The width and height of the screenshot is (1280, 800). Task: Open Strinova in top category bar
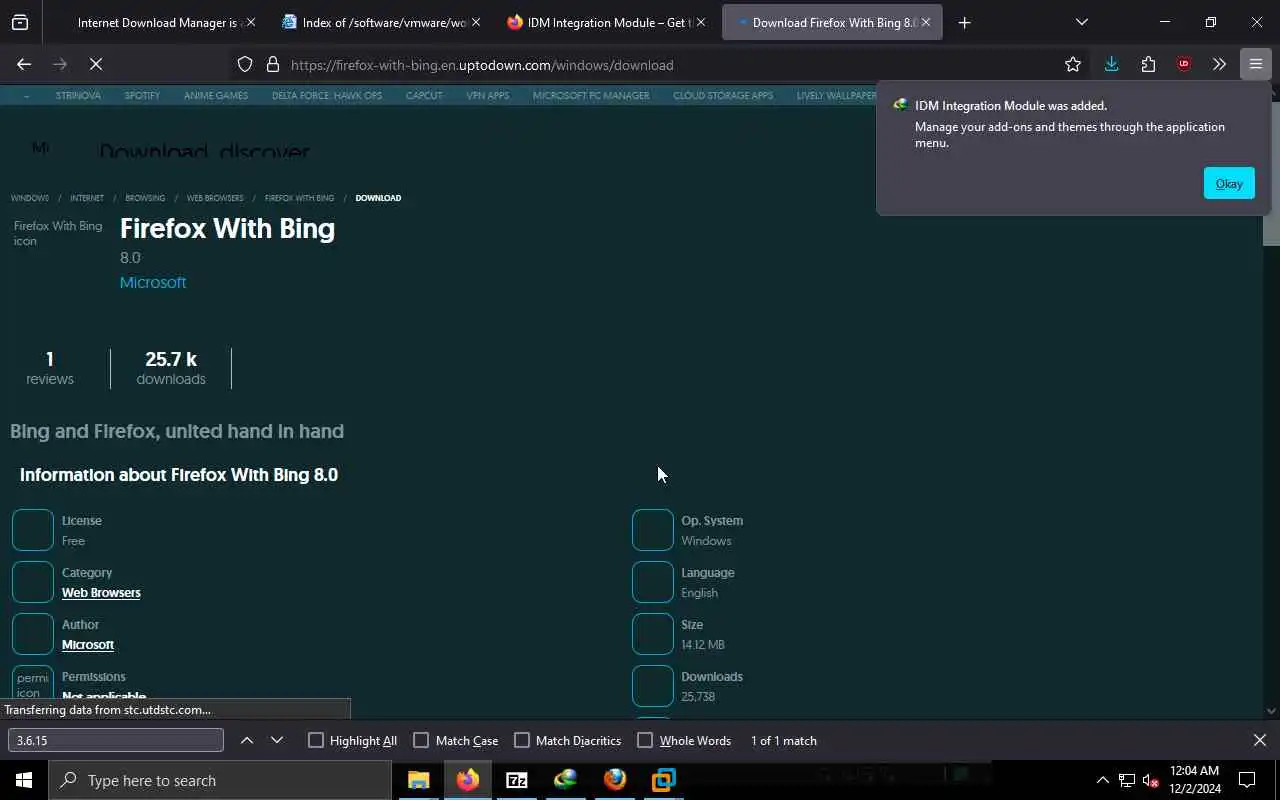78,96
